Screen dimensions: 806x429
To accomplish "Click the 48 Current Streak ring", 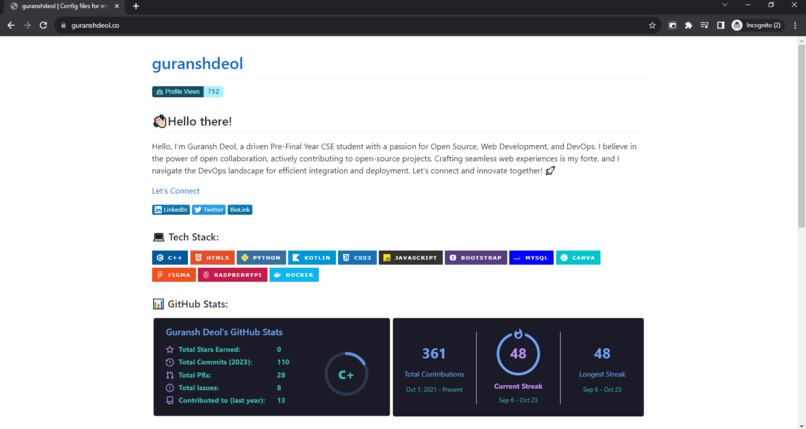I will pos(518,353).
